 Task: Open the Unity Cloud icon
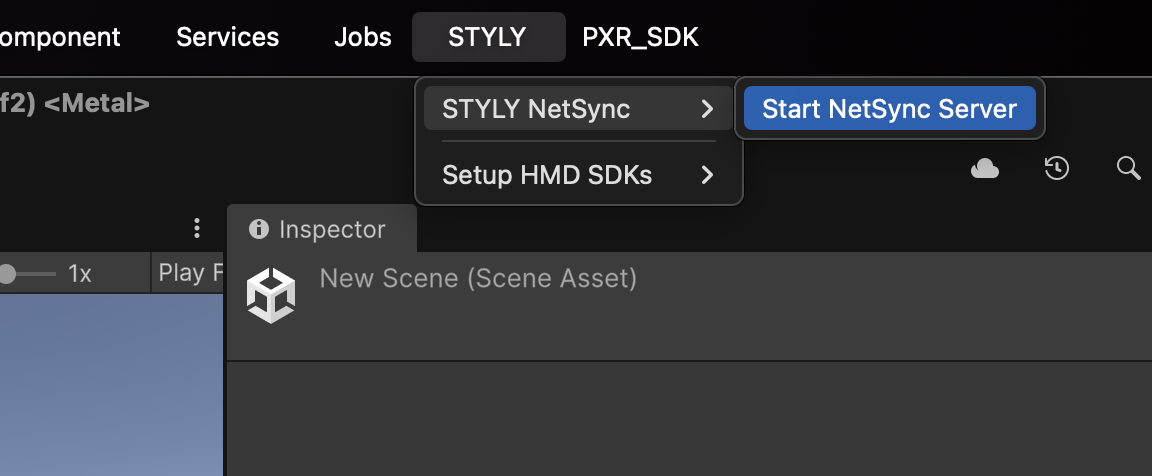[x=985, y=169]
